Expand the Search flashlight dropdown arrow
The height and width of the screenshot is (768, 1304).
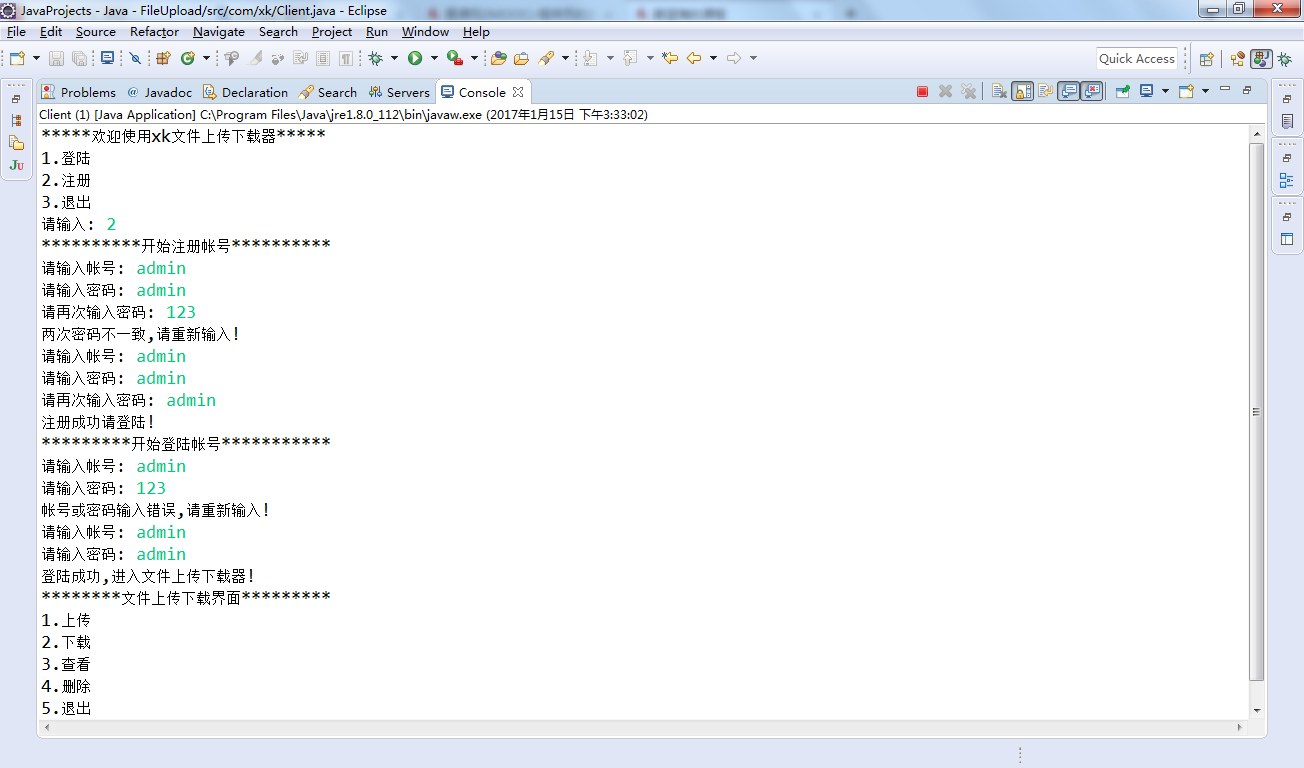coord(565,58)
